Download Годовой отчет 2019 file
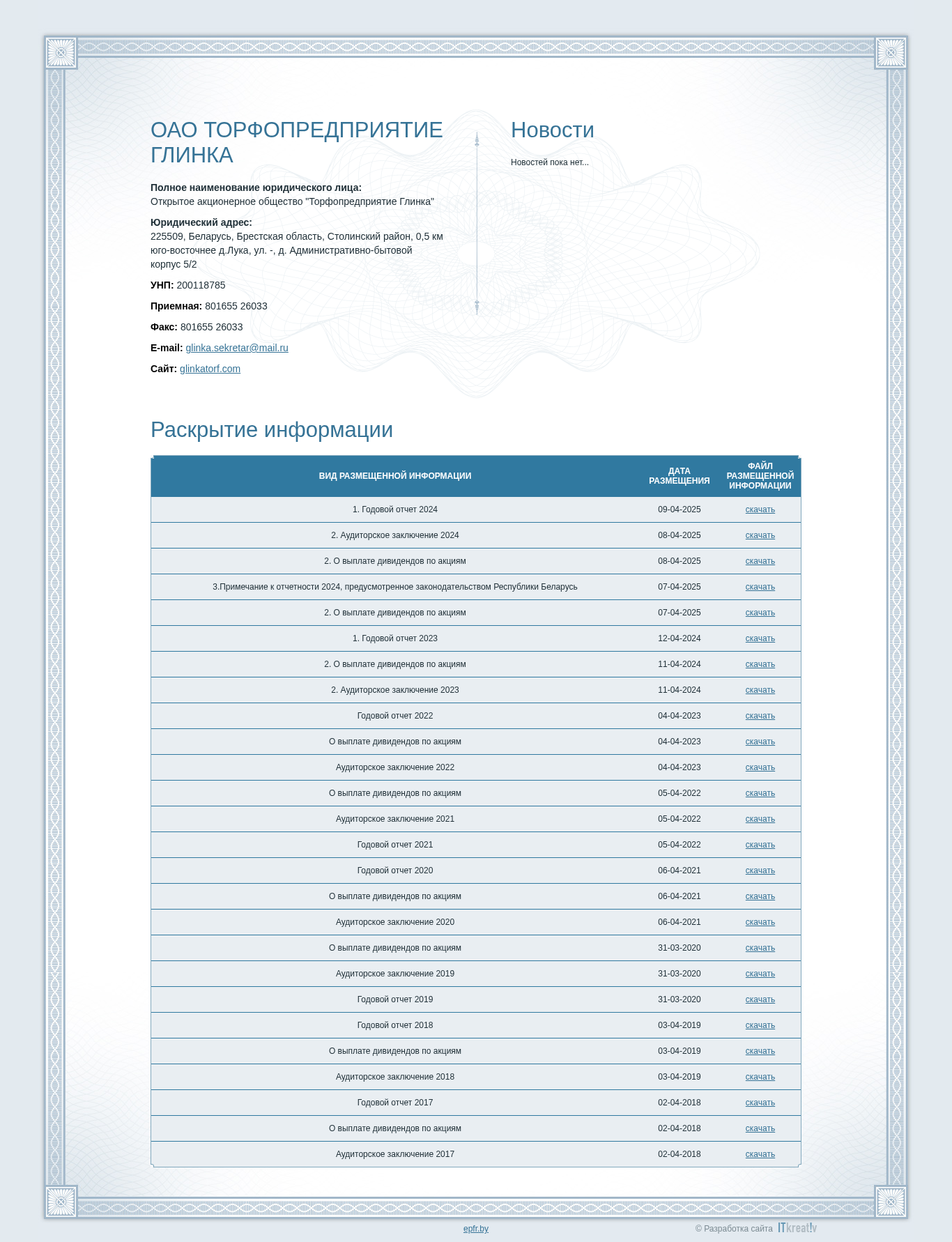952x1242 pixels. click(760, 999)
